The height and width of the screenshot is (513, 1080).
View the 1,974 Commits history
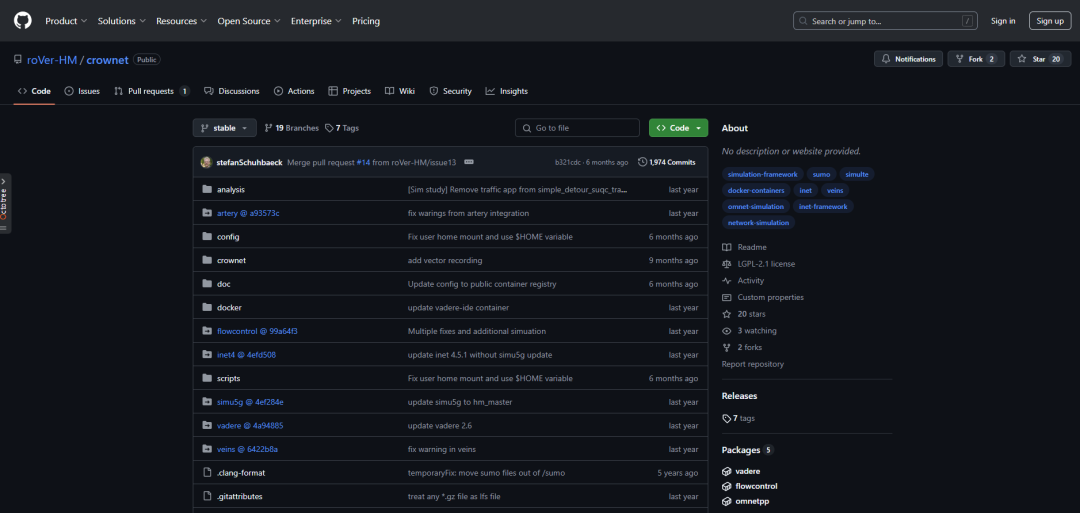point(667,163)
